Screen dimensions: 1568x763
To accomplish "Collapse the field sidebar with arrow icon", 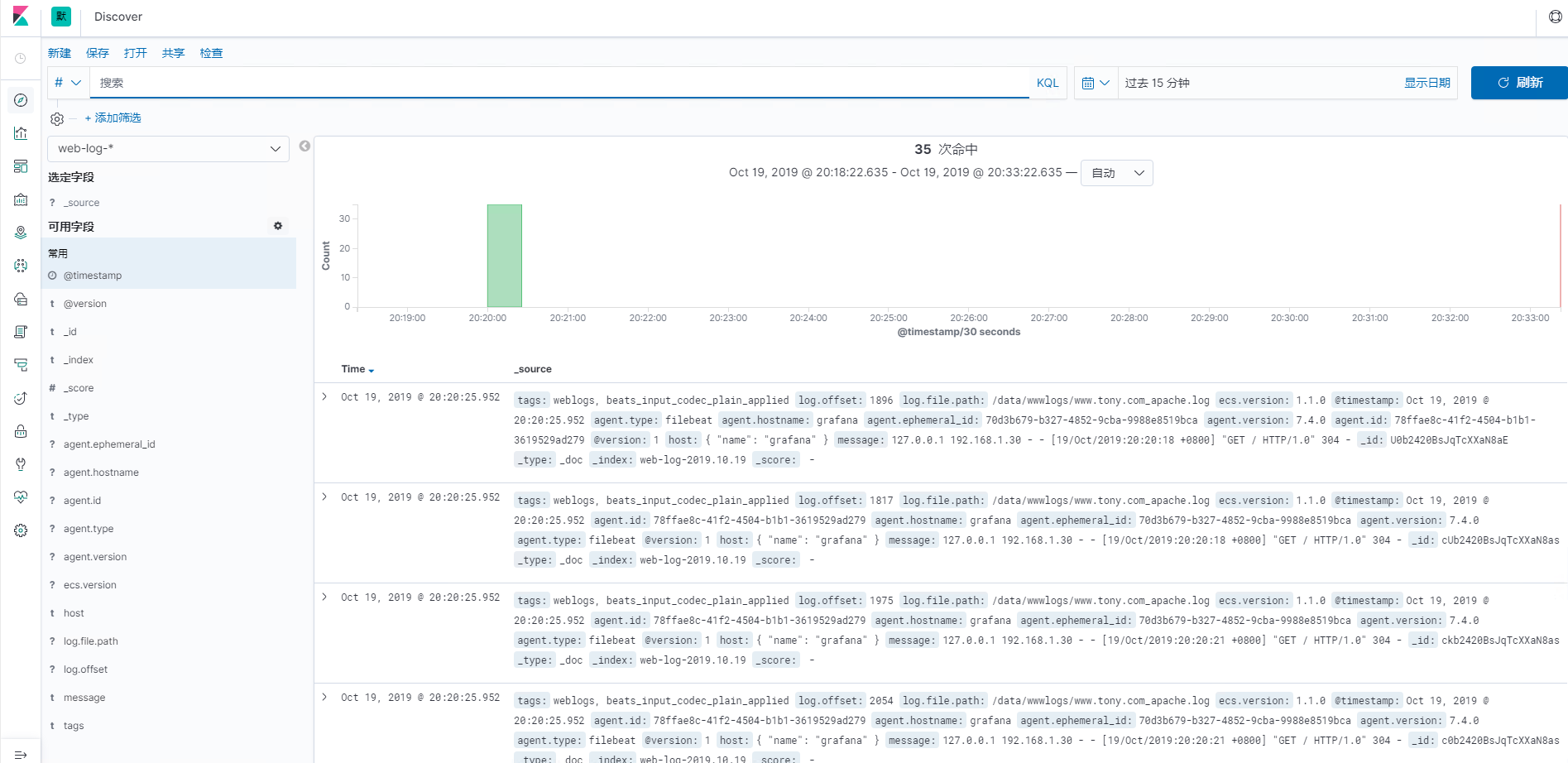I will [x=304, y=146].
